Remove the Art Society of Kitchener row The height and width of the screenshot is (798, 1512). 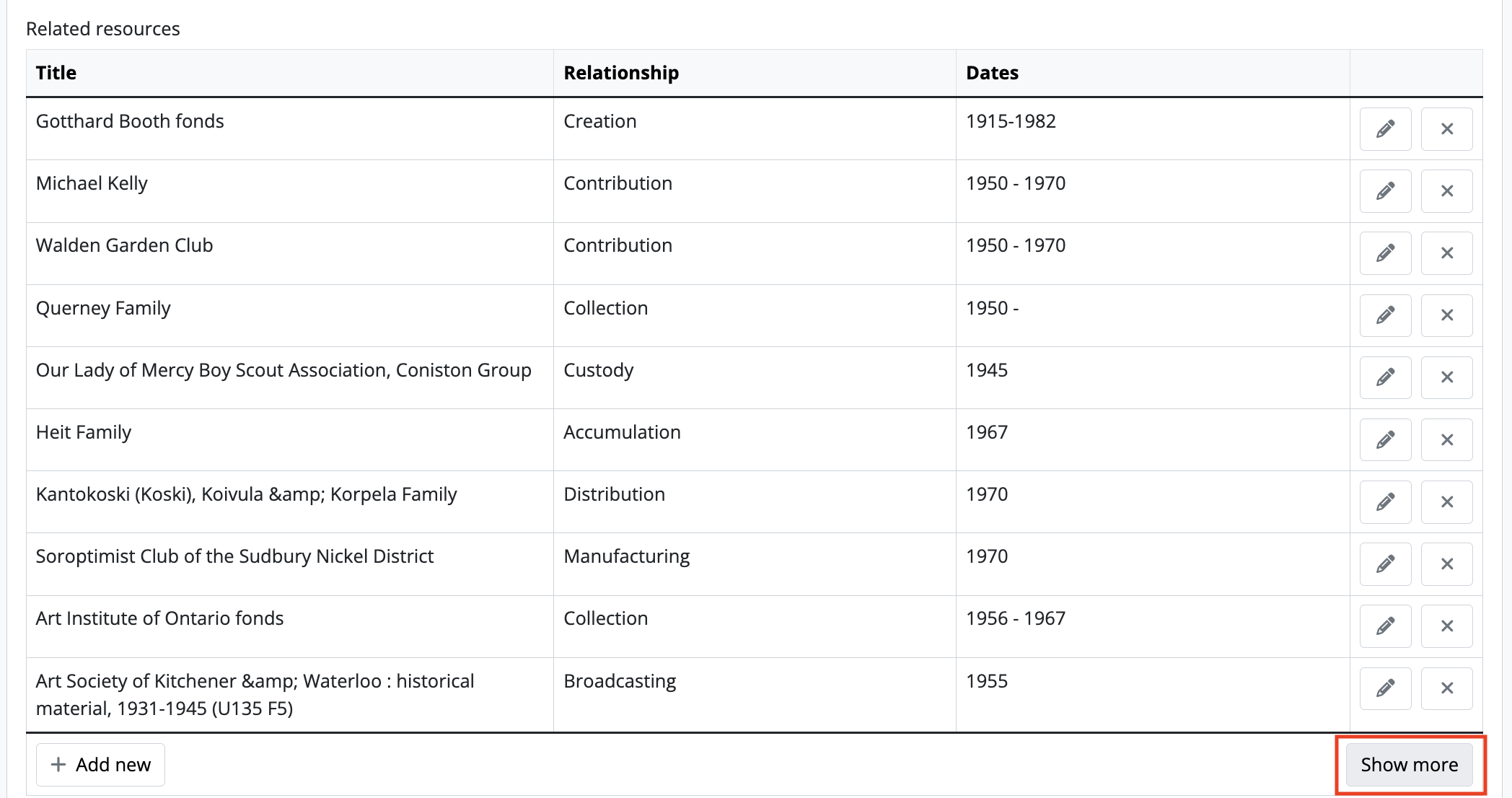[1446, 688]
